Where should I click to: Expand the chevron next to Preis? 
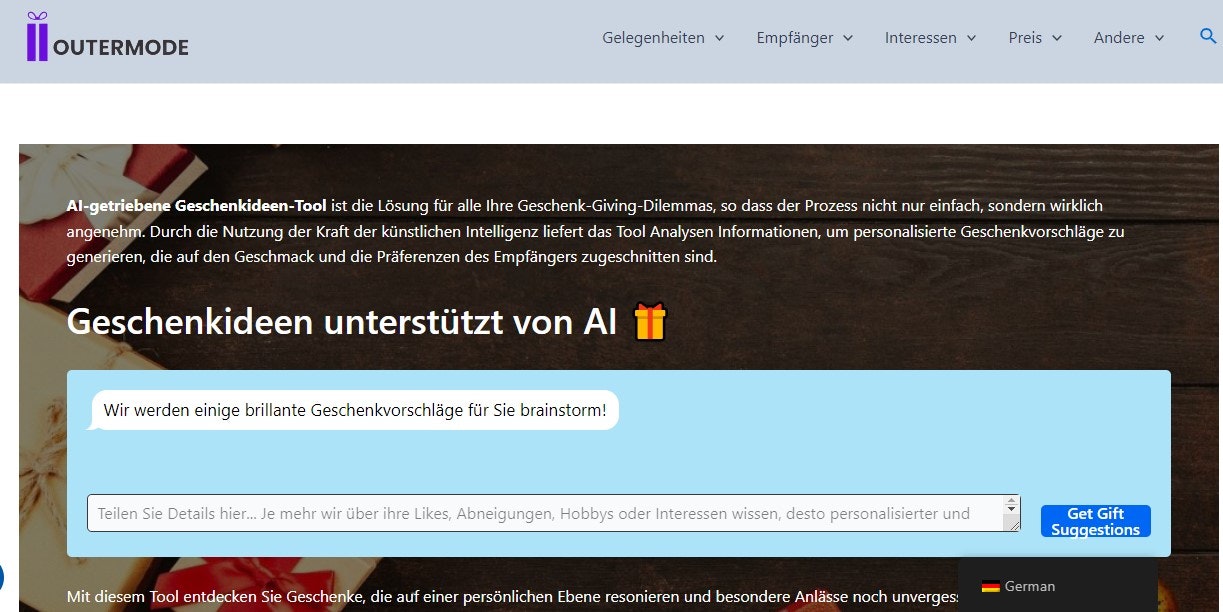click(x=1057, y=38)
